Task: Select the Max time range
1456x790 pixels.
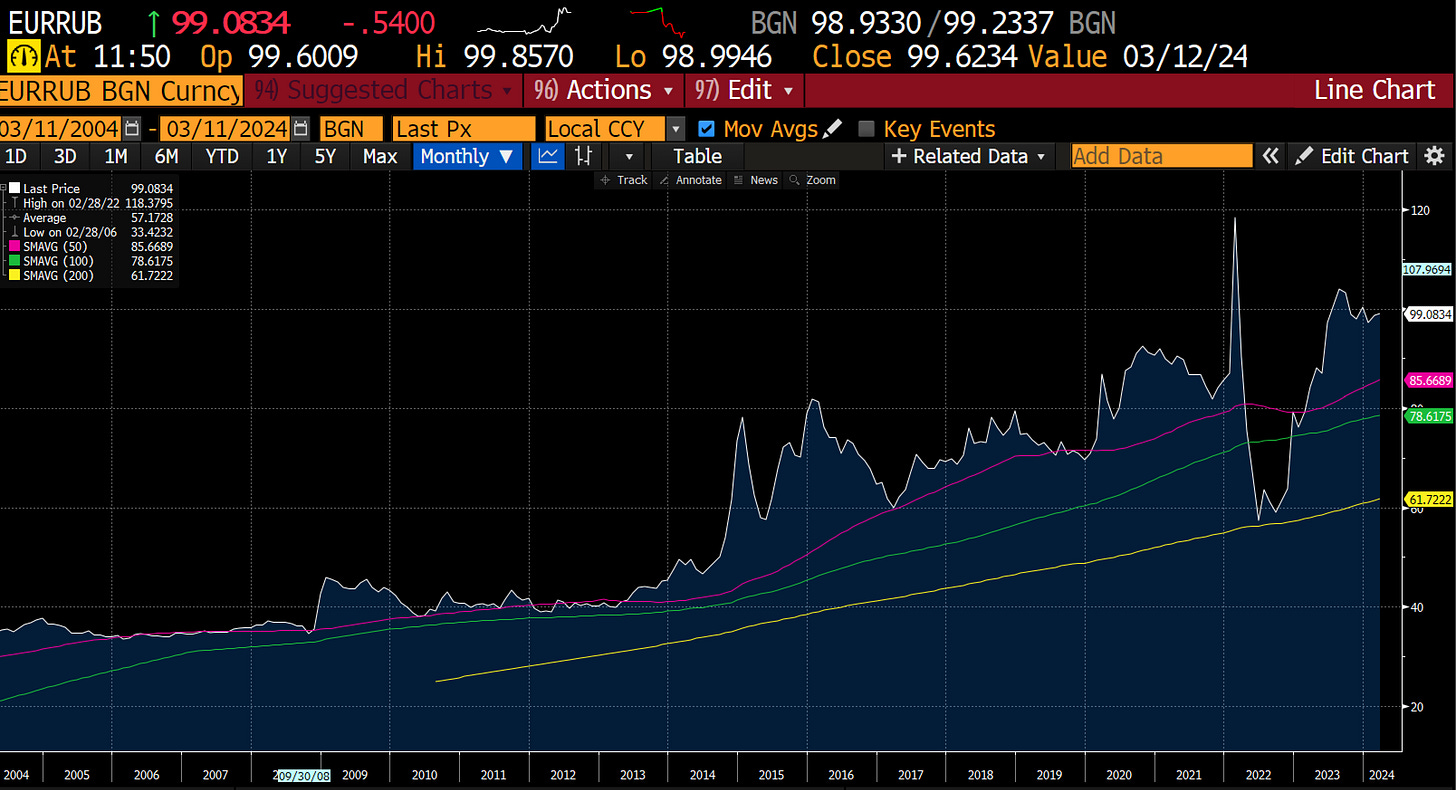Action: (380, 156)
